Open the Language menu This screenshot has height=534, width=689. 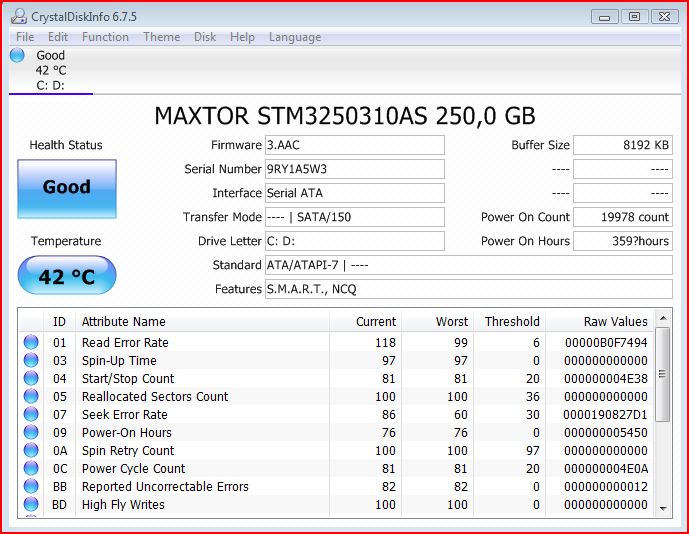[x=294, y=37]
